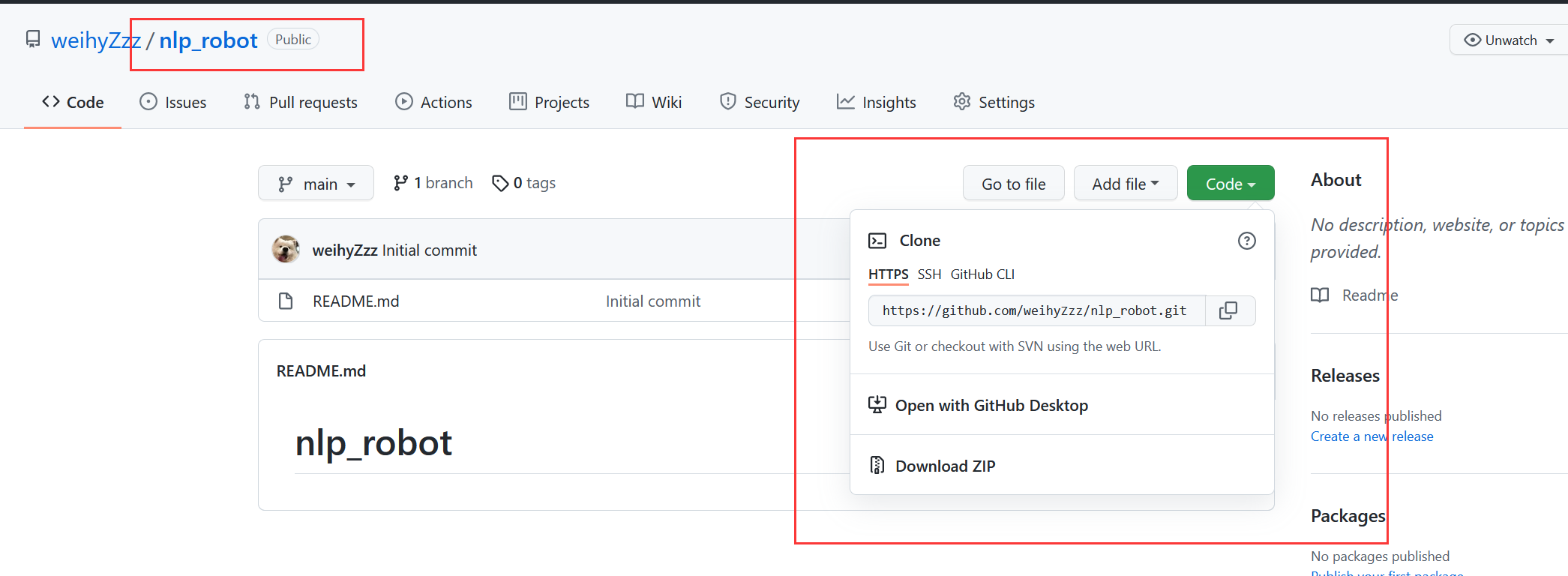
Task: Click the Go to file button
Action: click(x=1013, y=184)
